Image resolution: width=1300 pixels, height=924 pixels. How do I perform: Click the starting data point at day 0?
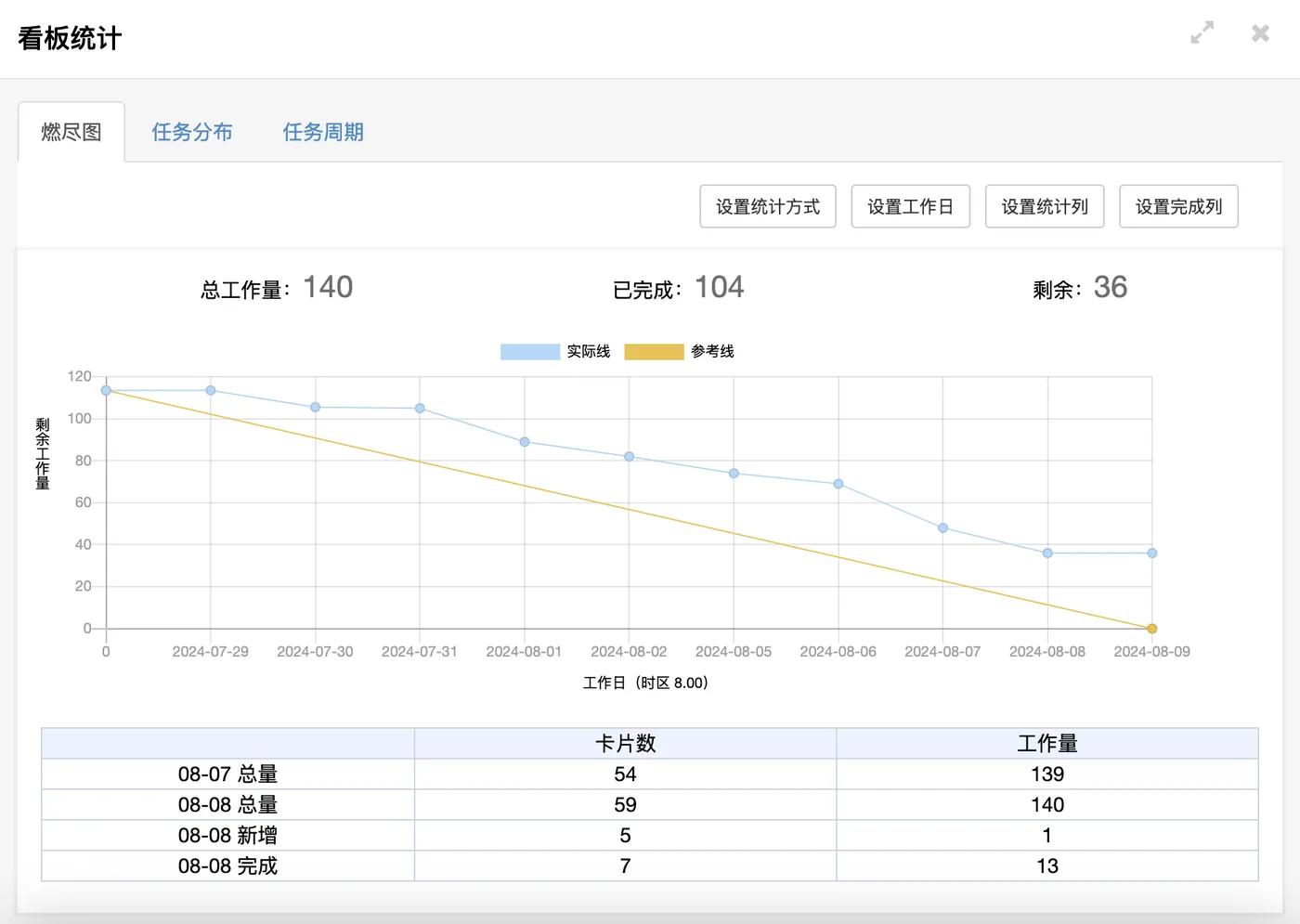pos(106,391)
